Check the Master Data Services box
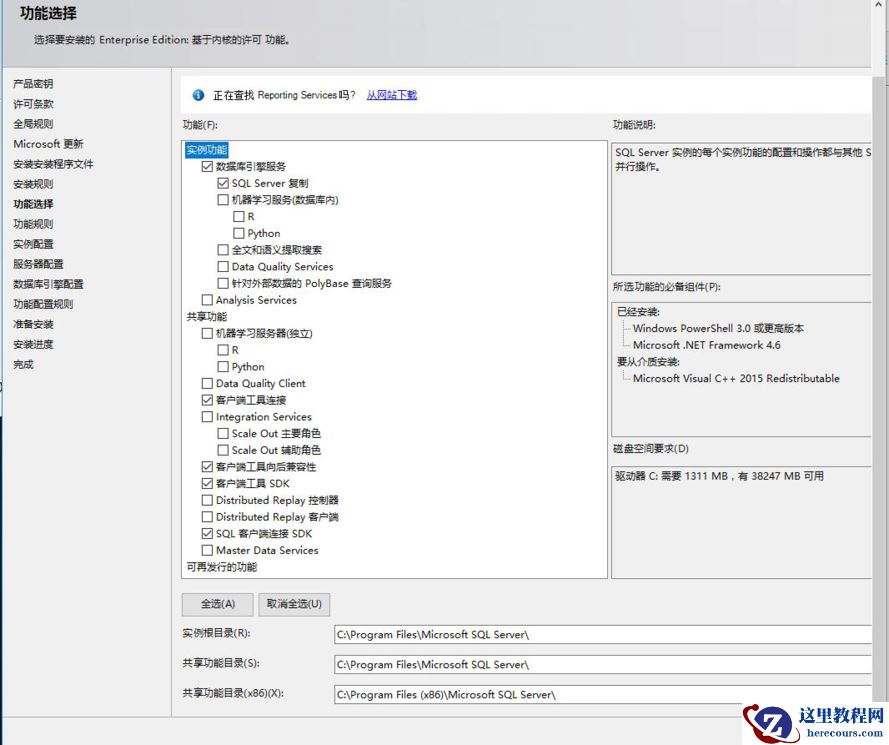This screenshot has width=889, height=745. [x=208, y=551]
